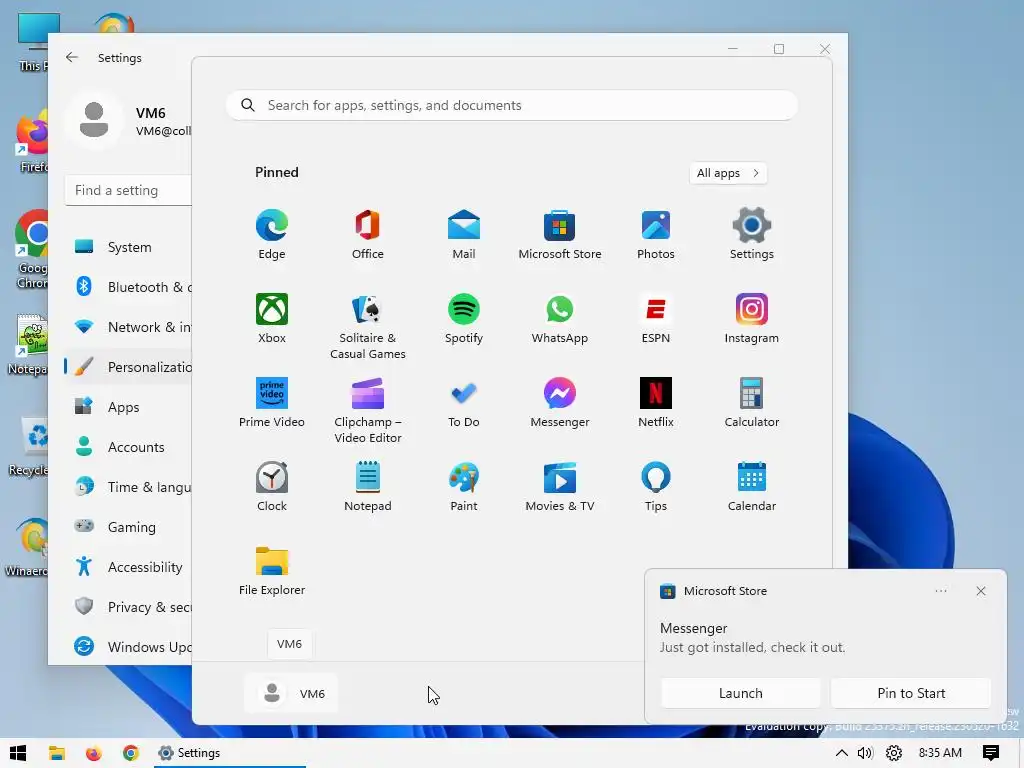Open the pinned Messenger app icon
The height and width of the screenshot is (768, 1024).
point(560,403)
